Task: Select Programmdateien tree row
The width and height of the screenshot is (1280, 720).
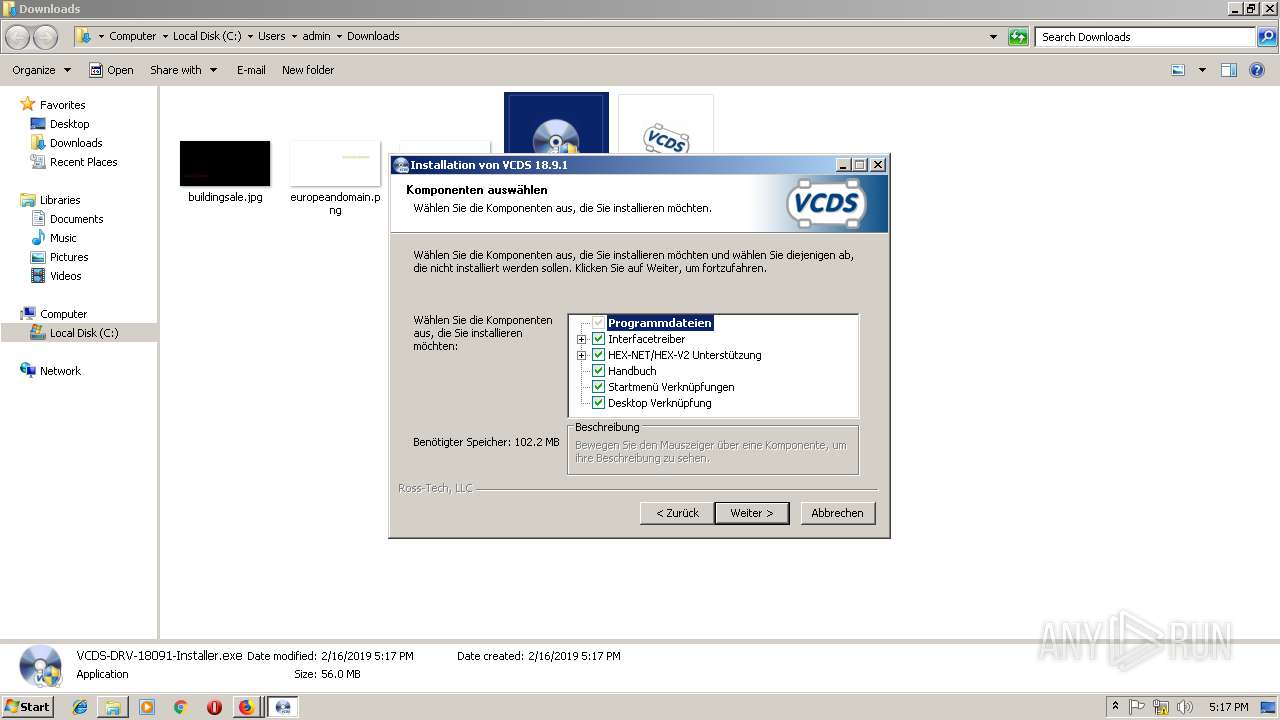Action: (660, 323)
